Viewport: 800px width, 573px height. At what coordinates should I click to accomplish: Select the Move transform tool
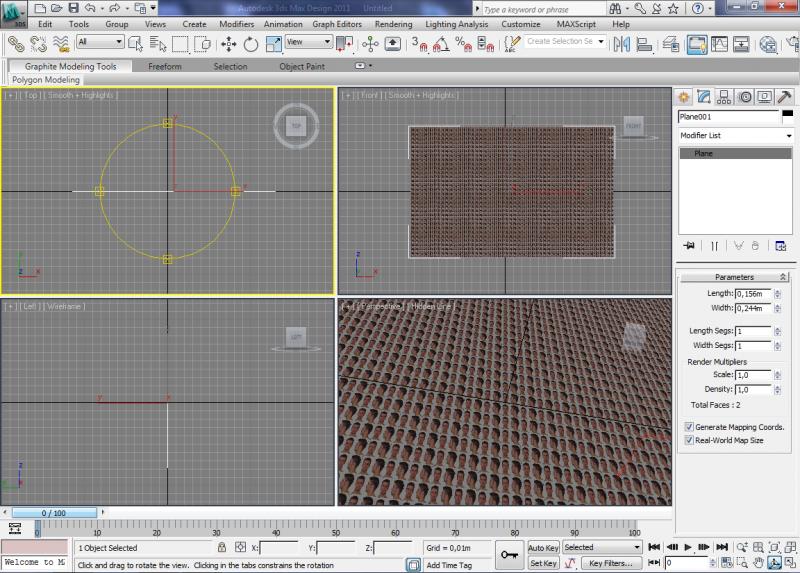coord(228,44)
